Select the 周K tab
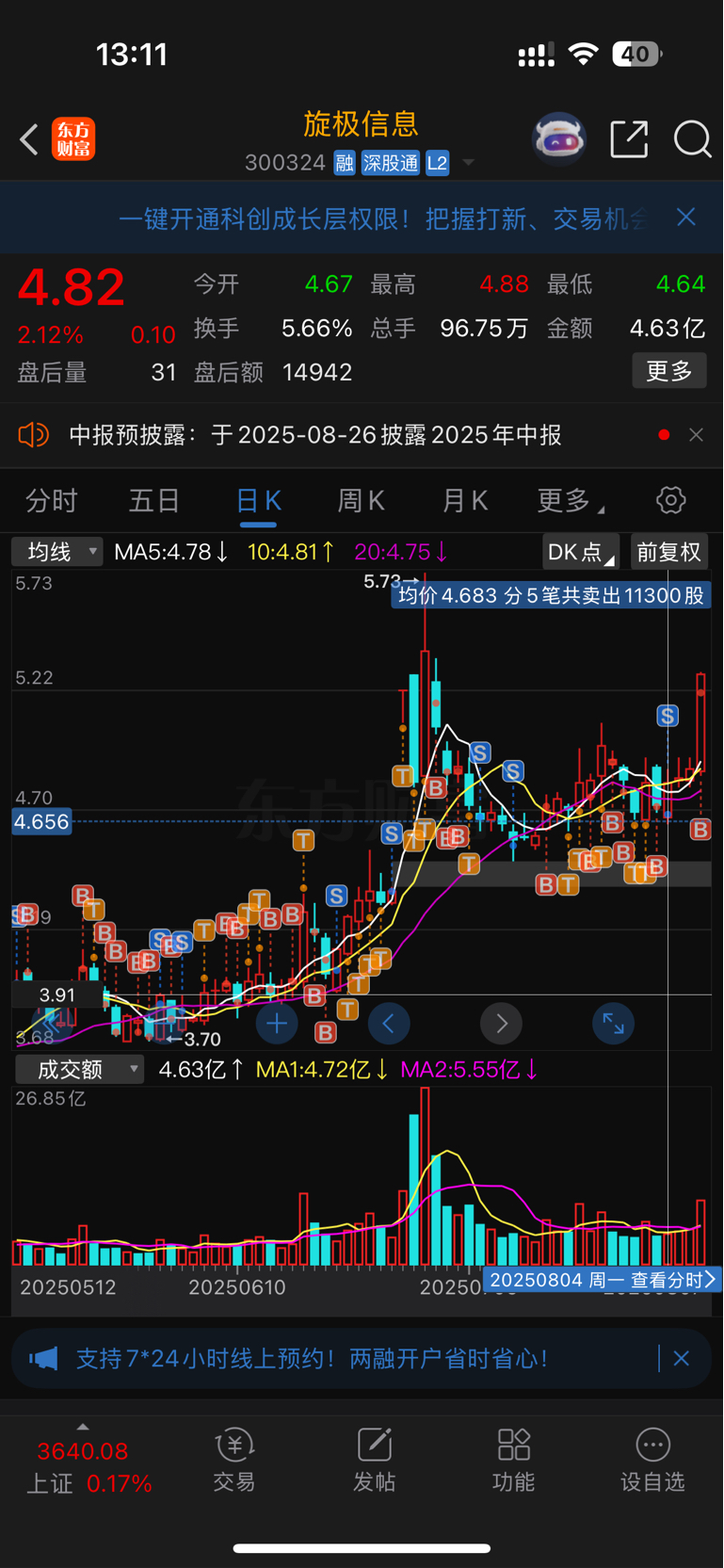The image size is (724, 1568). tap(362, 501)
